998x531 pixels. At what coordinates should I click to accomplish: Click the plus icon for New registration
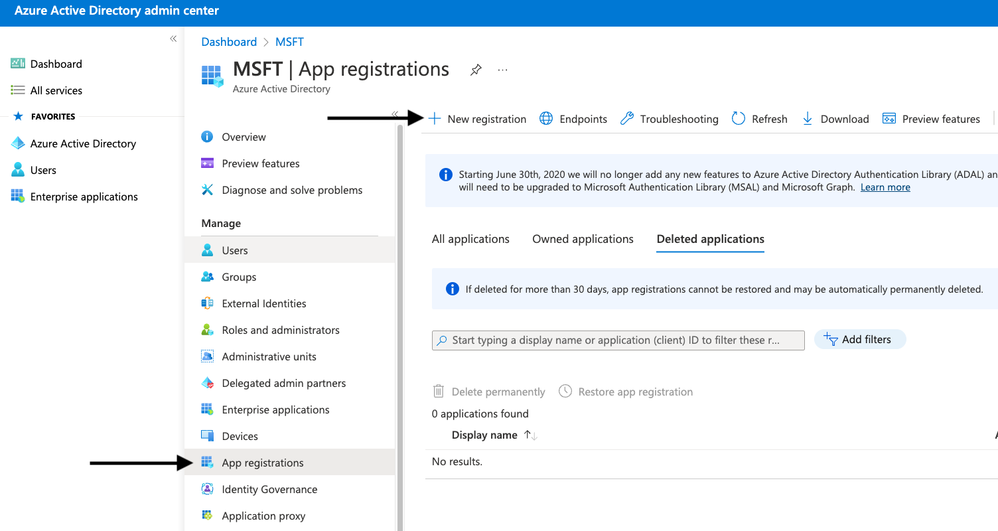point(435,118)
